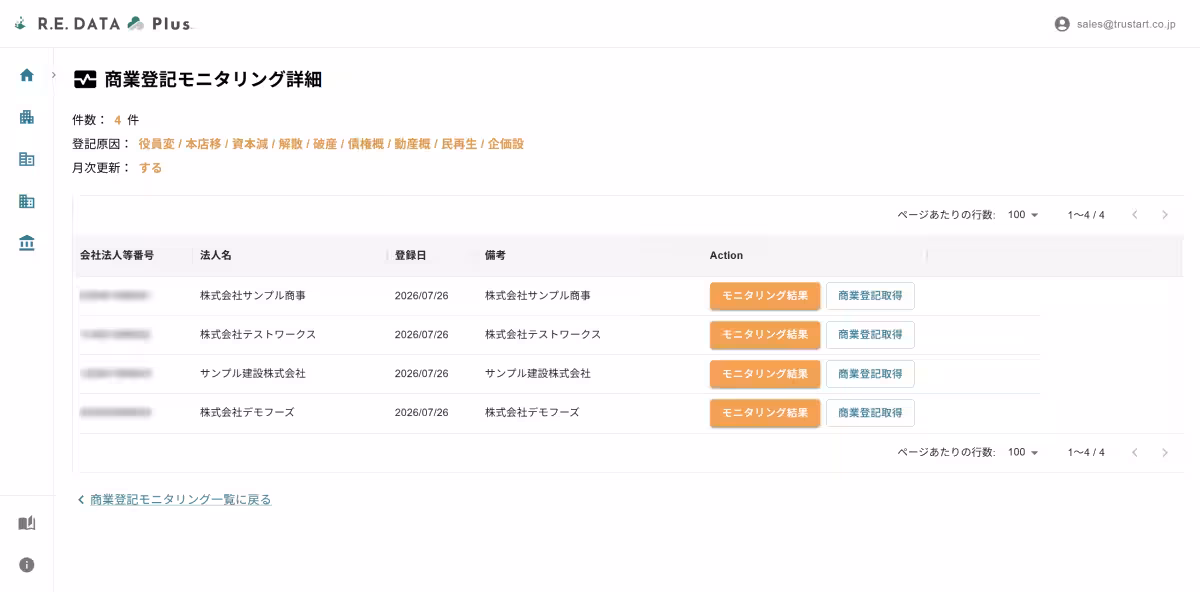The image size is (1200, 592).
Task: Open the manual book icon in sidebar
Action: click(27, 523)
